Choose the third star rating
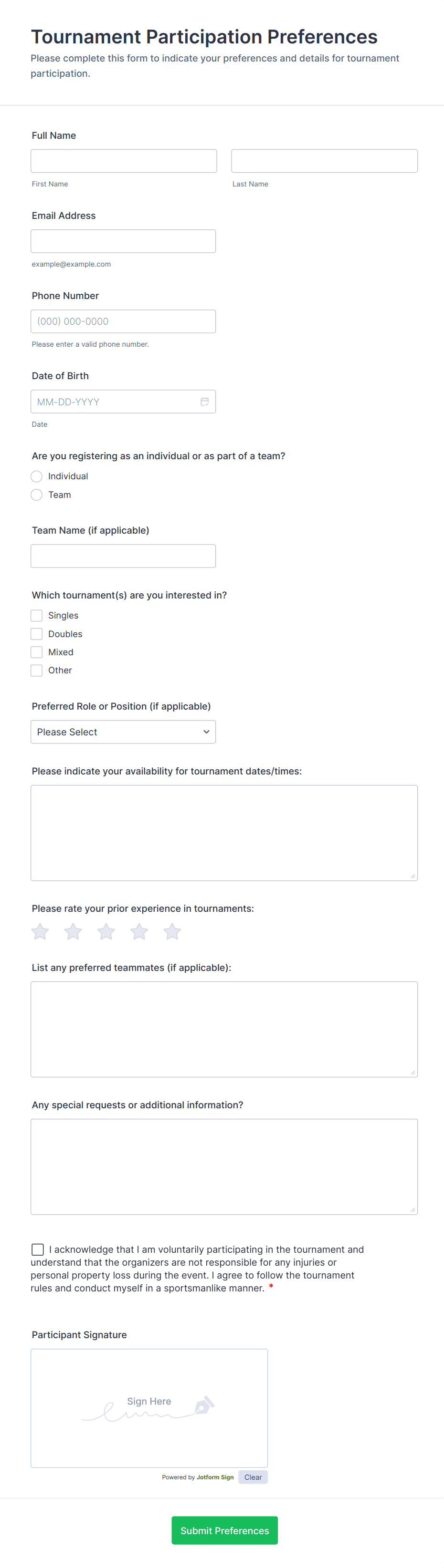Image resolution: width=444 pixels, height=1568 pixels. pyautogui.click(x=106, y=931)
